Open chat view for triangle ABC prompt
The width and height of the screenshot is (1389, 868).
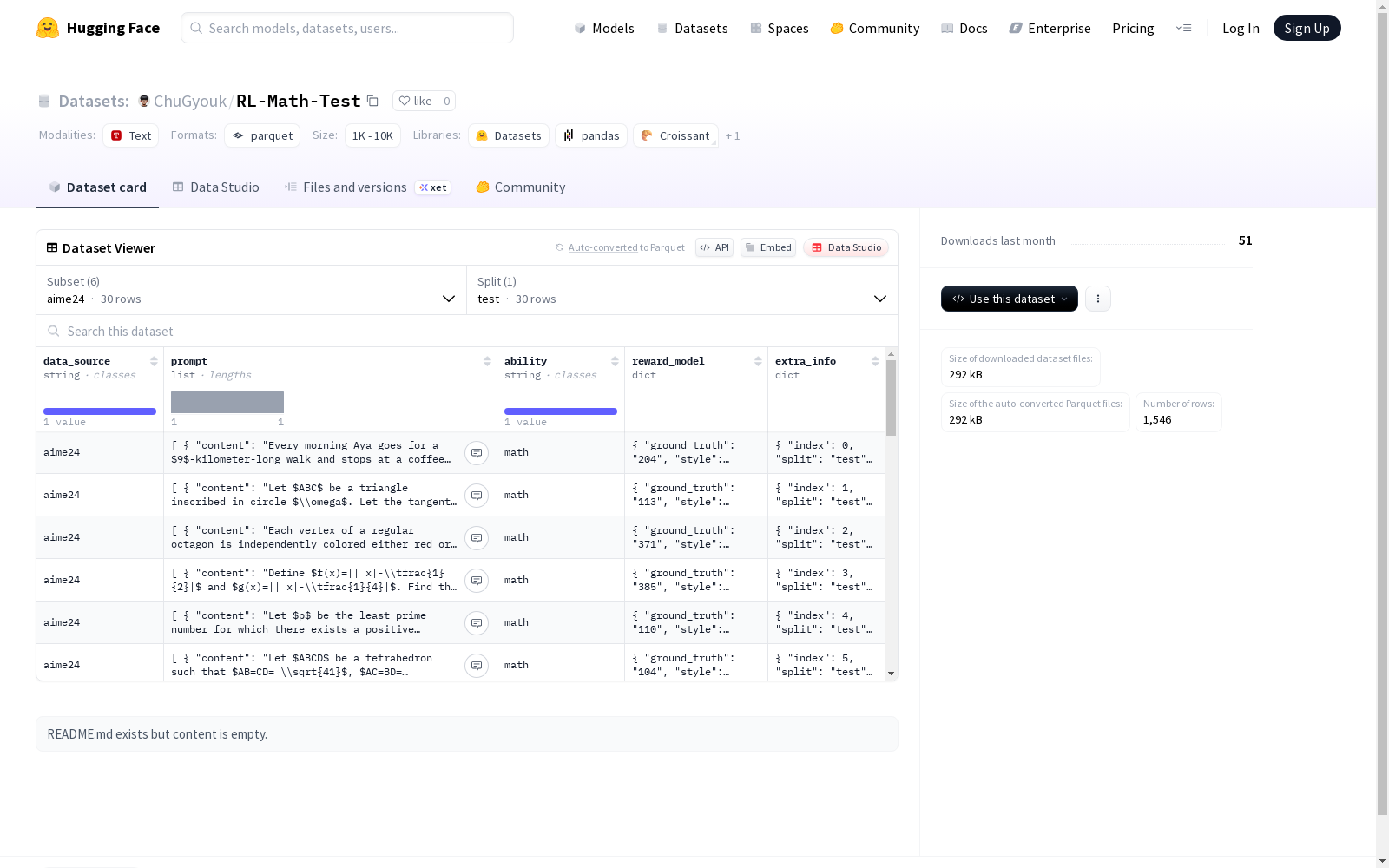click(x=477, y=496)
